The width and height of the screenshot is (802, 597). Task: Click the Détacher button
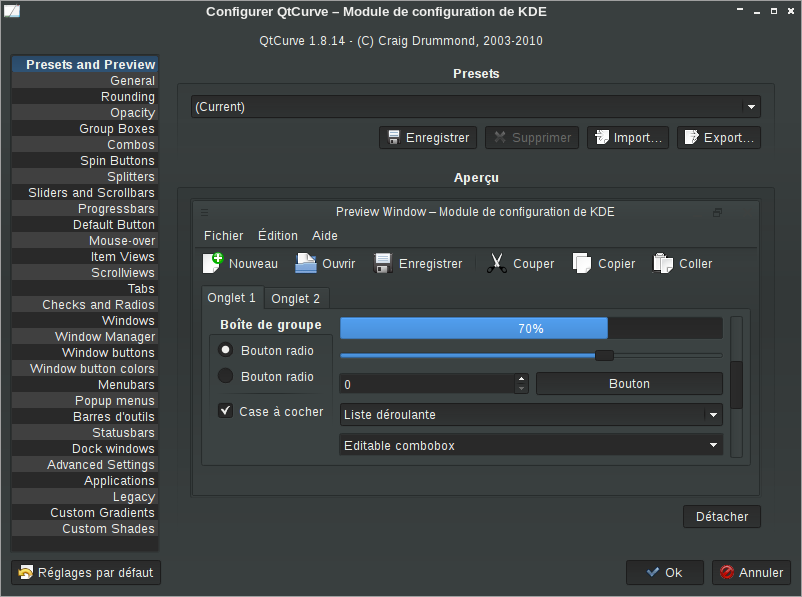click(x=722, y=517)
